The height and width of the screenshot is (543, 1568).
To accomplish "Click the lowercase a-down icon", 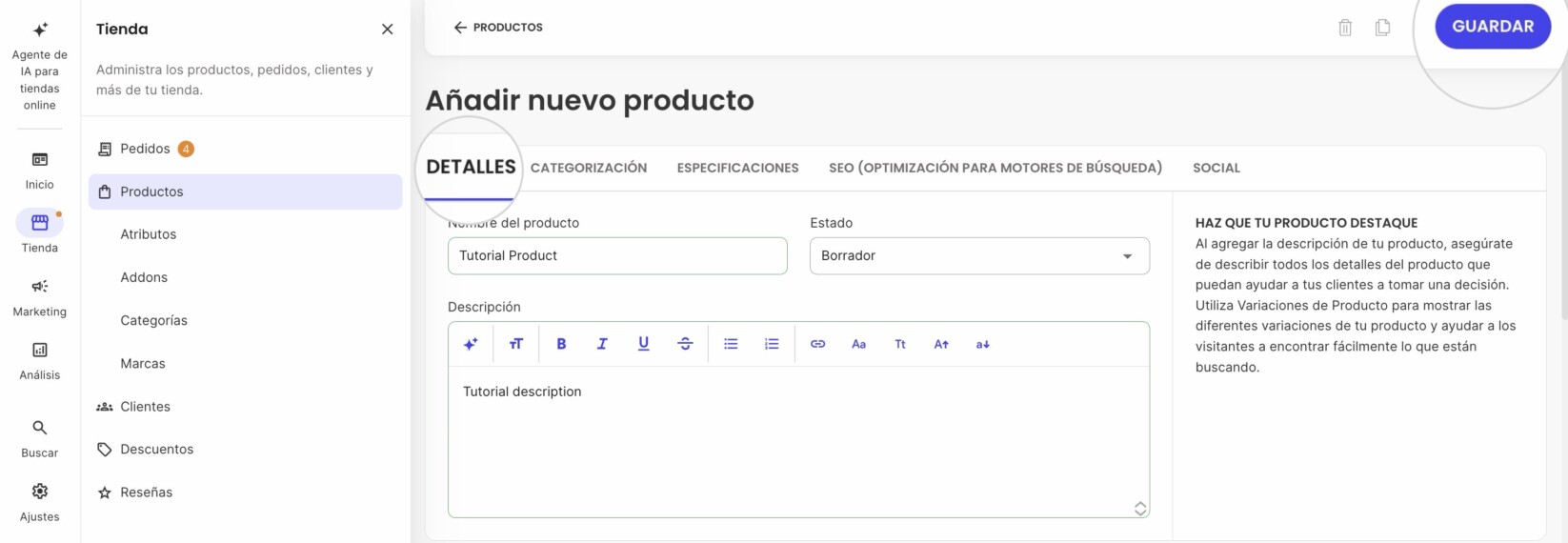I will click(982, 344).
